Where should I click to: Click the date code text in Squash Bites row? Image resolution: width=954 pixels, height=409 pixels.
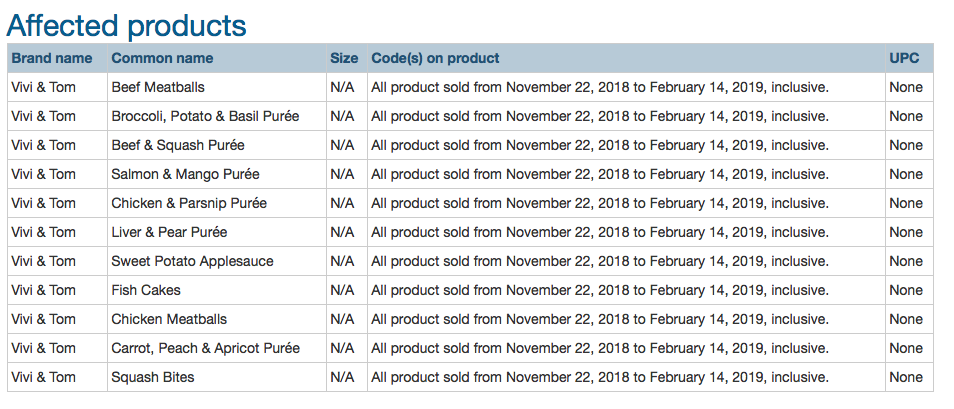click(x=599, y=377)
